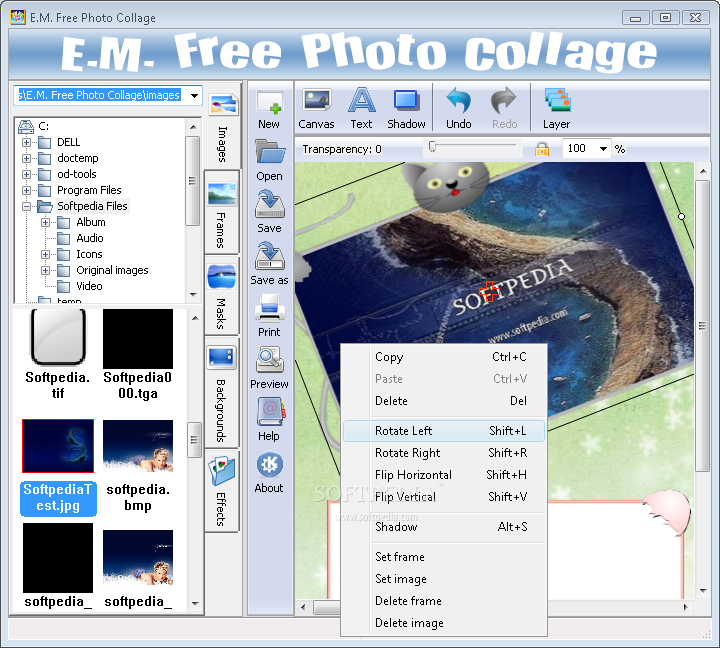Click the Print icon
Viewport: 720px width, 648px height.
(x=270, y=308)
